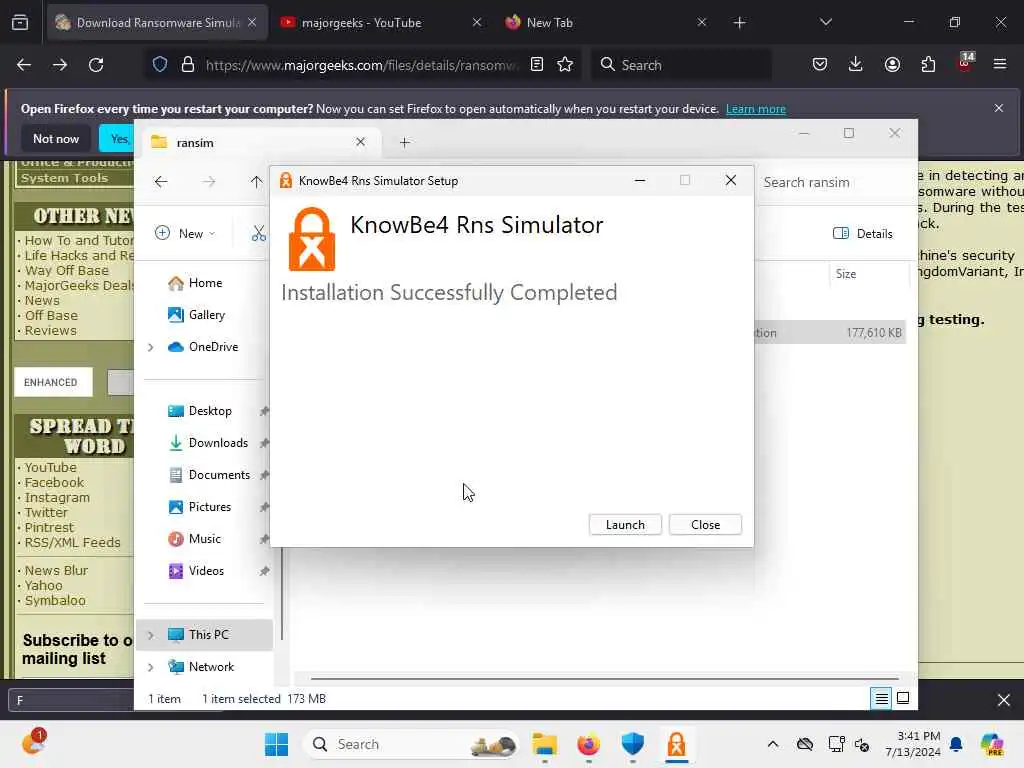Image resolution: width=1024 pixels, height=768 pixels.
Task: Open Firefox hamburger menu
Action: (x=1000, y=65)
